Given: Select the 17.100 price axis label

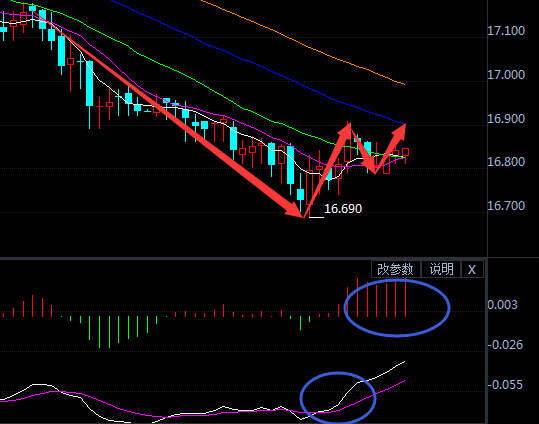Looking at the screenshot, I should coord(506,31).
